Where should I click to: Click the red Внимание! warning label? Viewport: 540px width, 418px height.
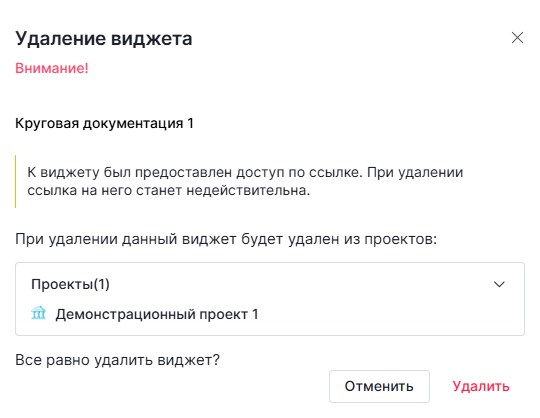[52, 68]
